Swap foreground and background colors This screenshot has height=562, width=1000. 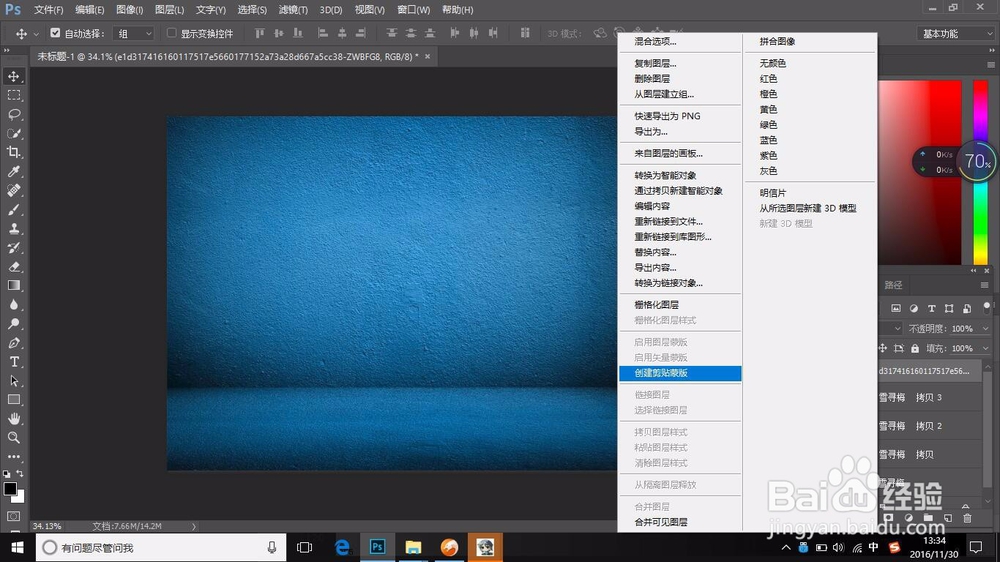pos(20,473)
